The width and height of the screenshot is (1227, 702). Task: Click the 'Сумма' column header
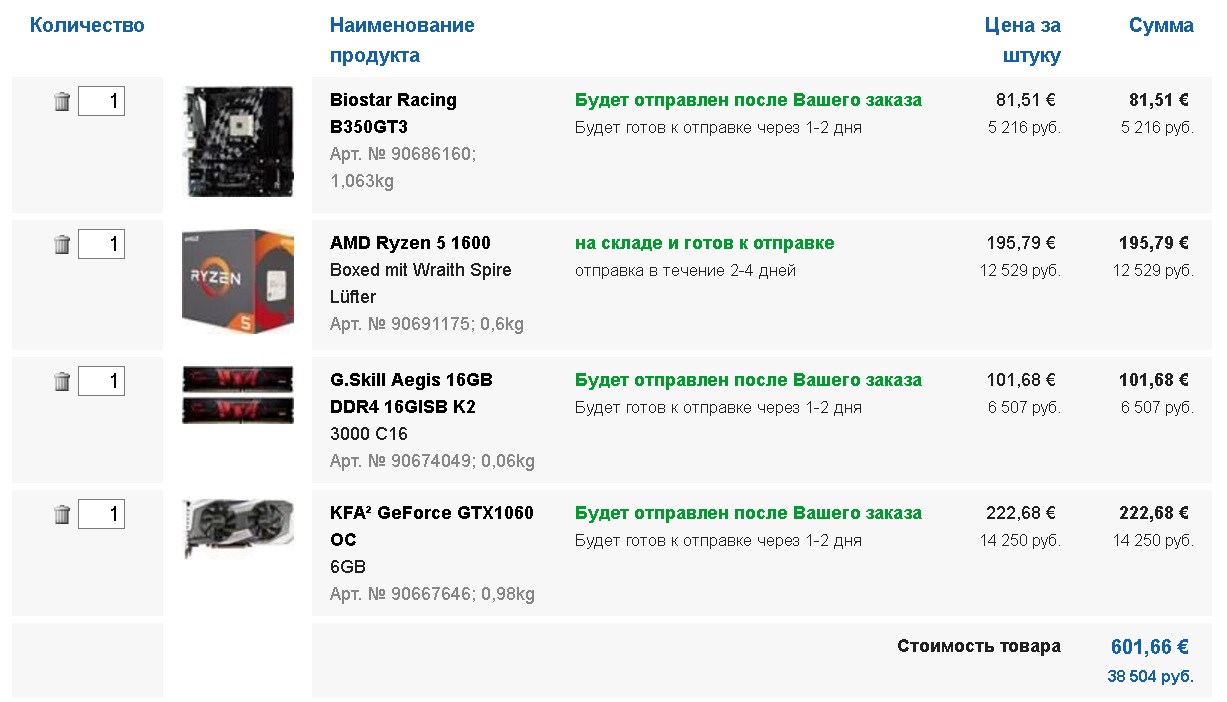tap(1161, 25)
